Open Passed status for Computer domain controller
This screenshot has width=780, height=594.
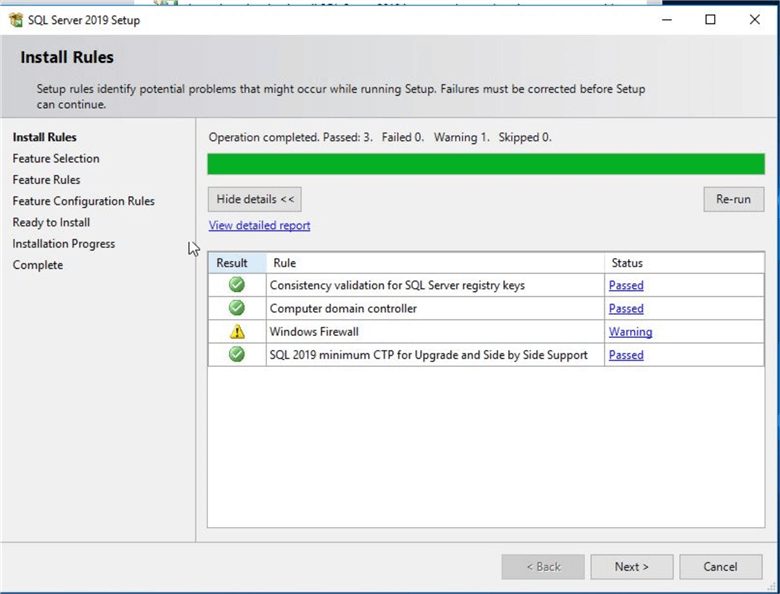[626, 308]
